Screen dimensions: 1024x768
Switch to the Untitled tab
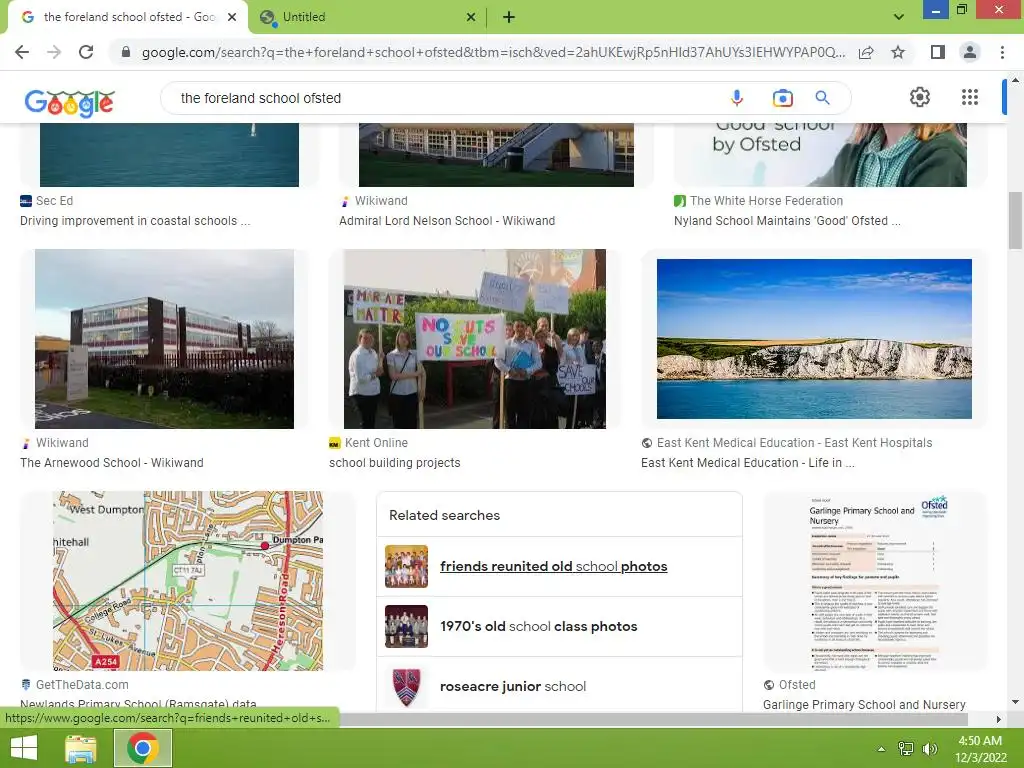coord(368,17)
